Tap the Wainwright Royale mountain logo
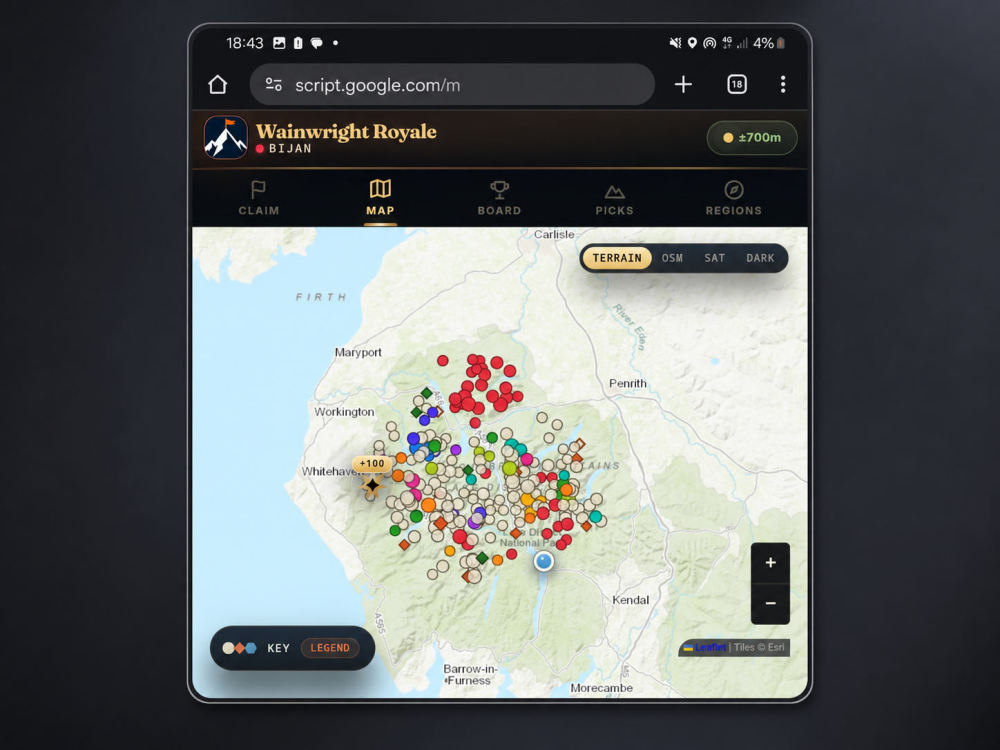This screenshot has height=750, width=1000. (x=225, y=137)
